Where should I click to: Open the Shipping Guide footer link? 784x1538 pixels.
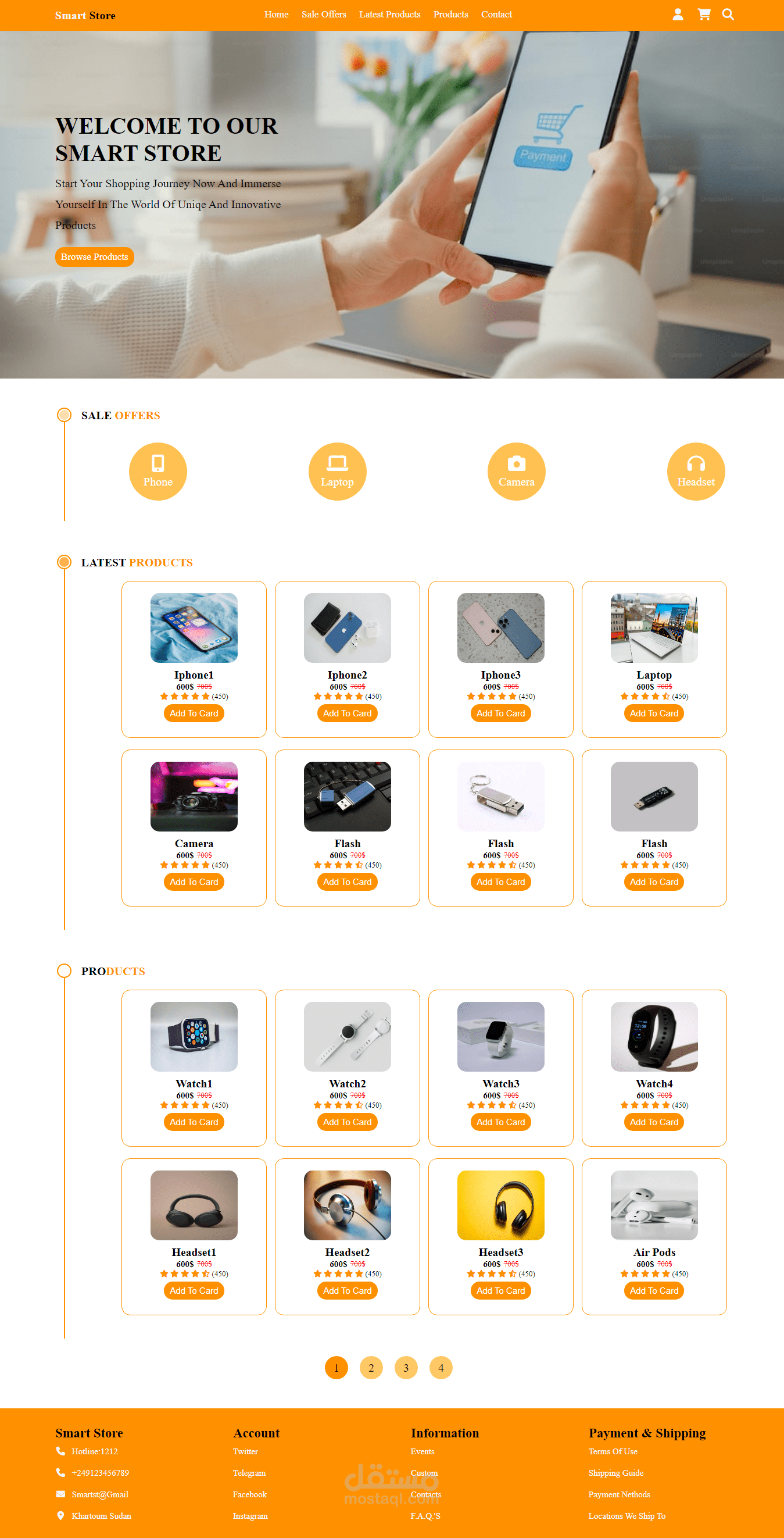click(615, 1472)
